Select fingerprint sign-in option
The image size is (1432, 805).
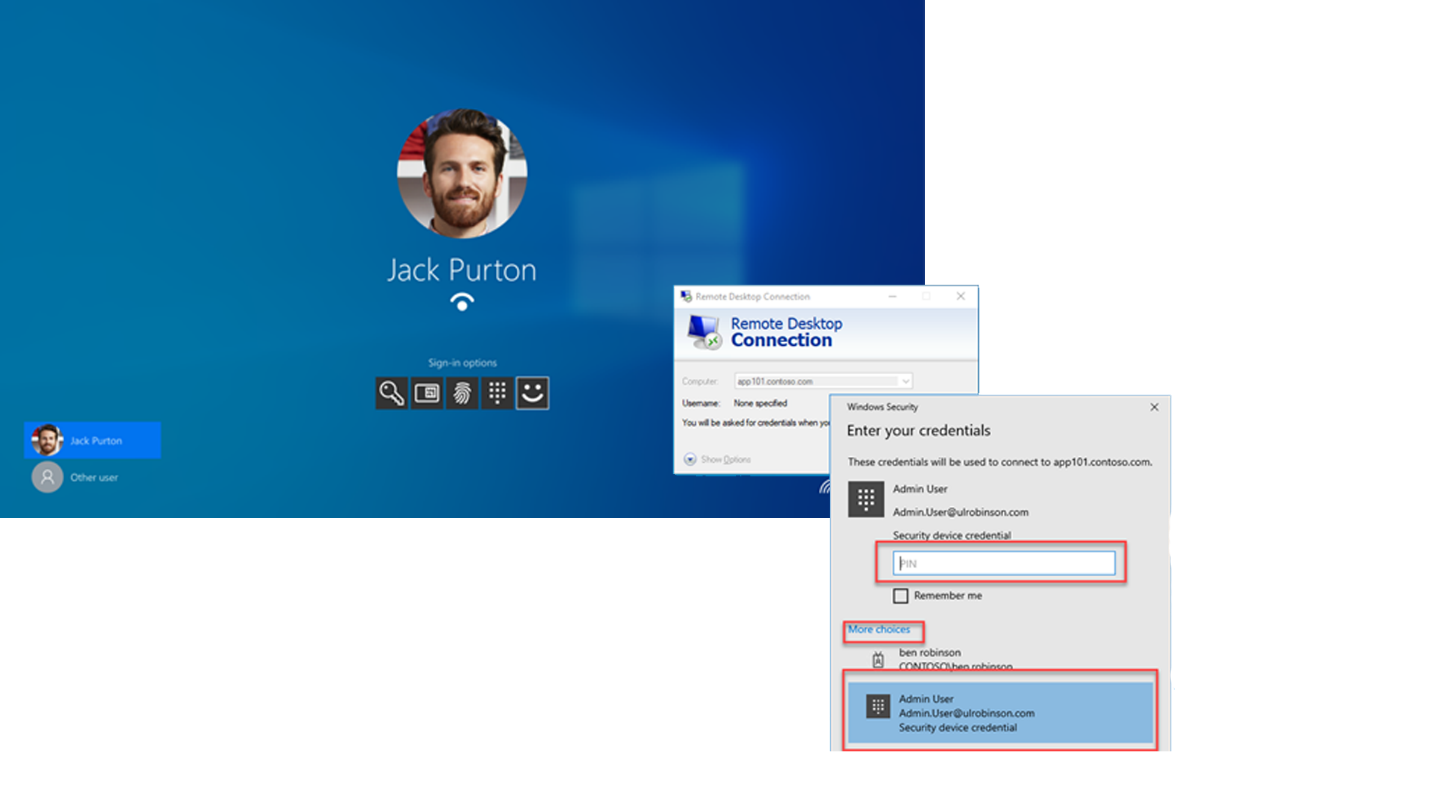point(462,393)
